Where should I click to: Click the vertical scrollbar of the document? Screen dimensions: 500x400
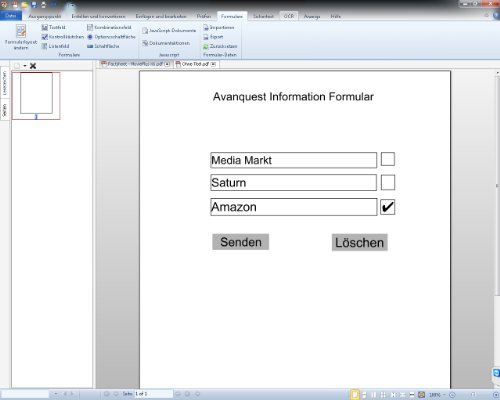[497, 187]
